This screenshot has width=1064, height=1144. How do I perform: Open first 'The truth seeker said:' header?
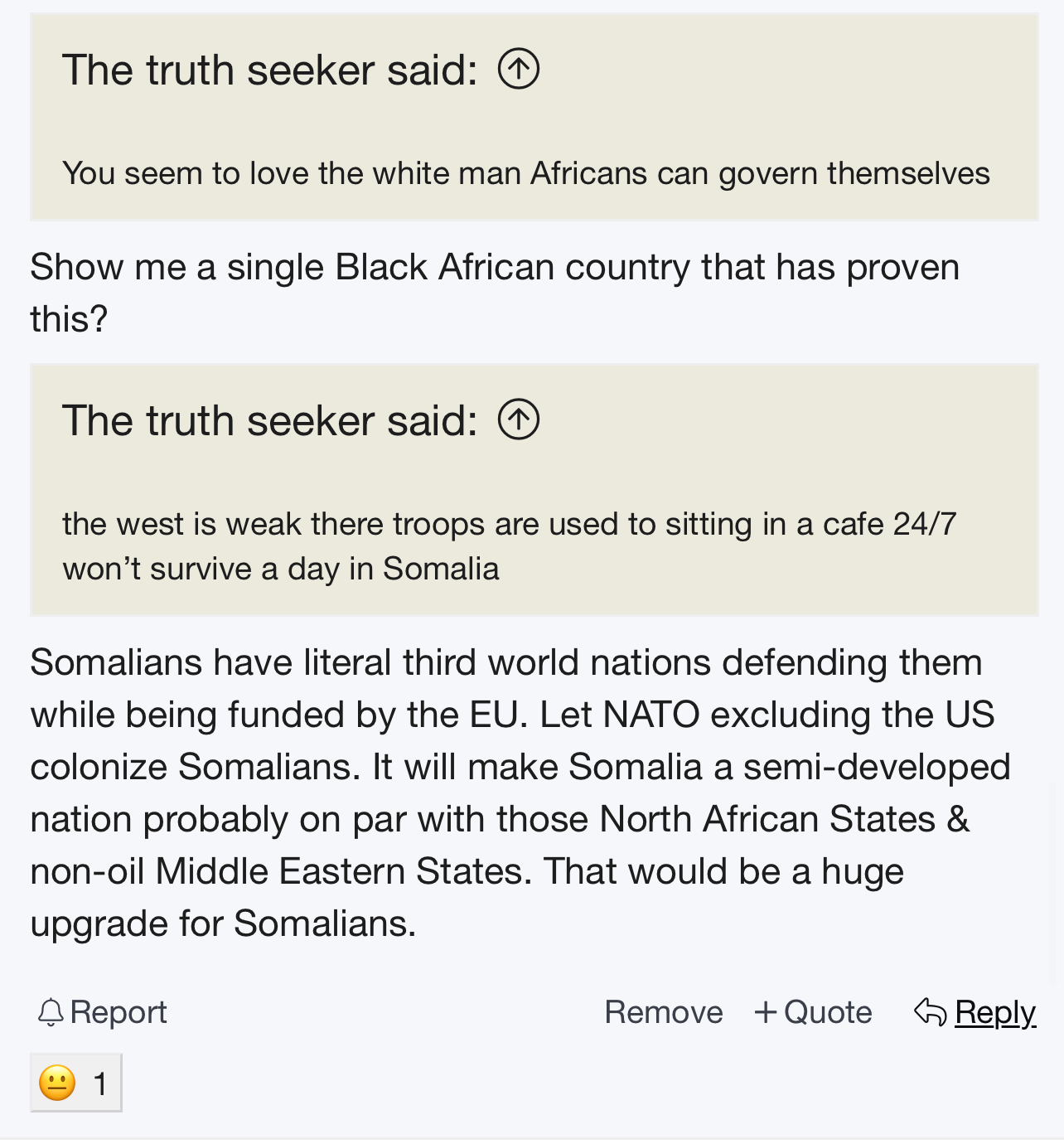(x=270, y=70)
